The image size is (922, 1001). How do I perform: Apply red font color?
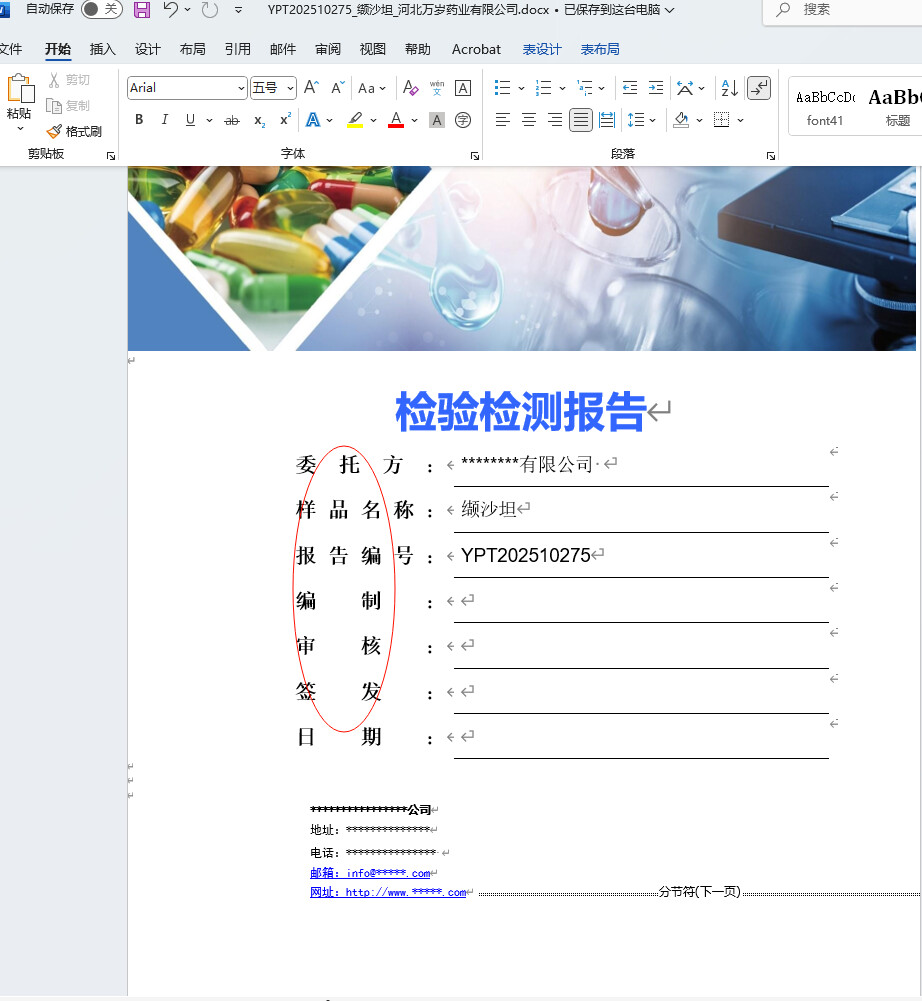(396, 120)
